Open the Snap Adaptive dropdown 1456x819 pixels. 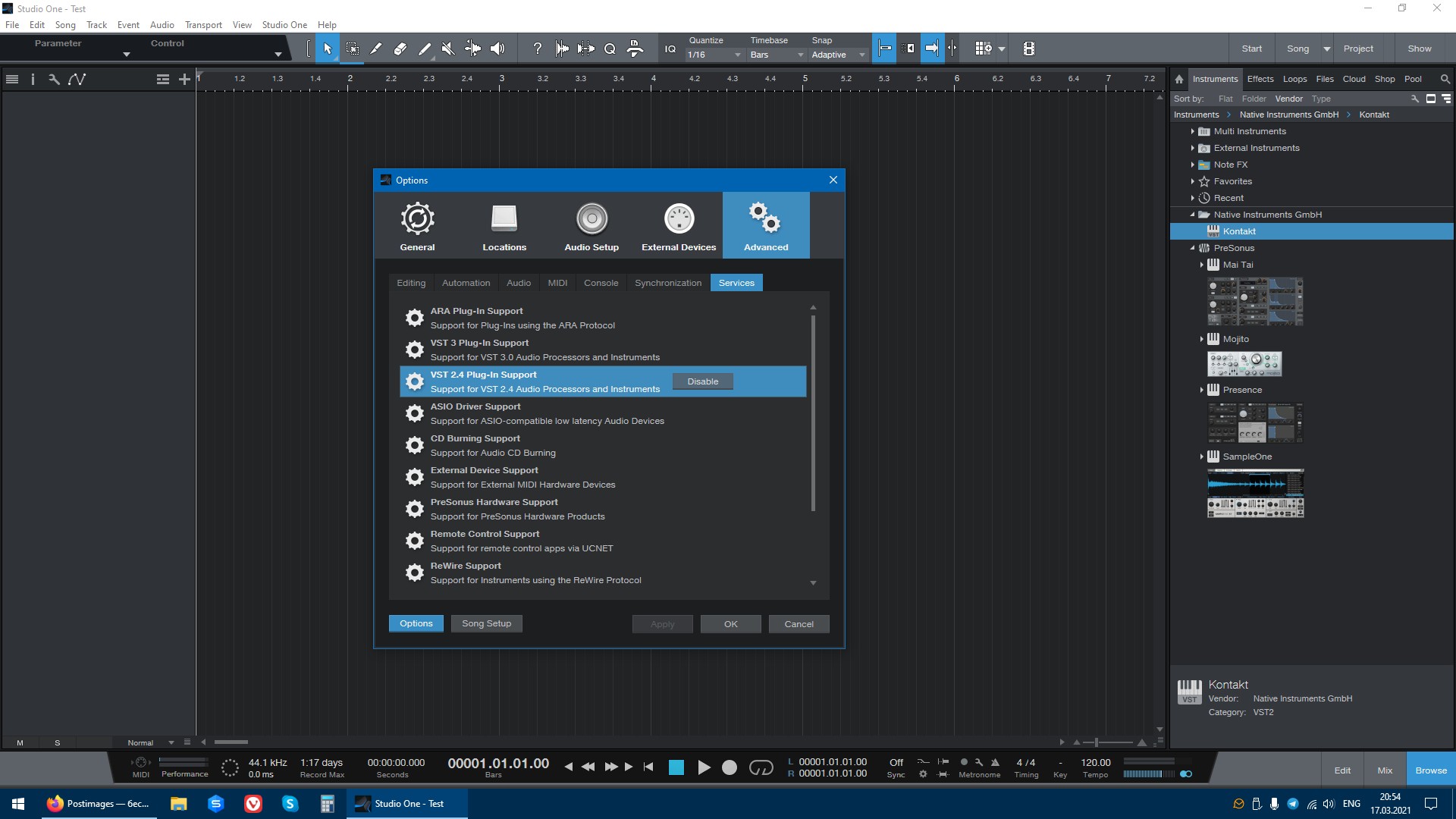[837, 55]
